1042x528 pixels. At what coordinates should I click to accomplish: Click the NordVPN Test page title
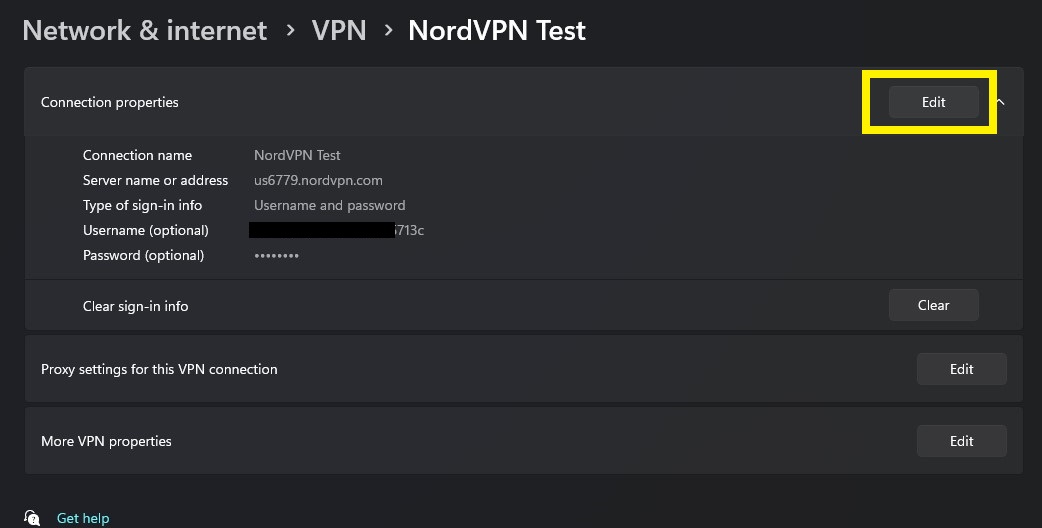coord(497,31)
